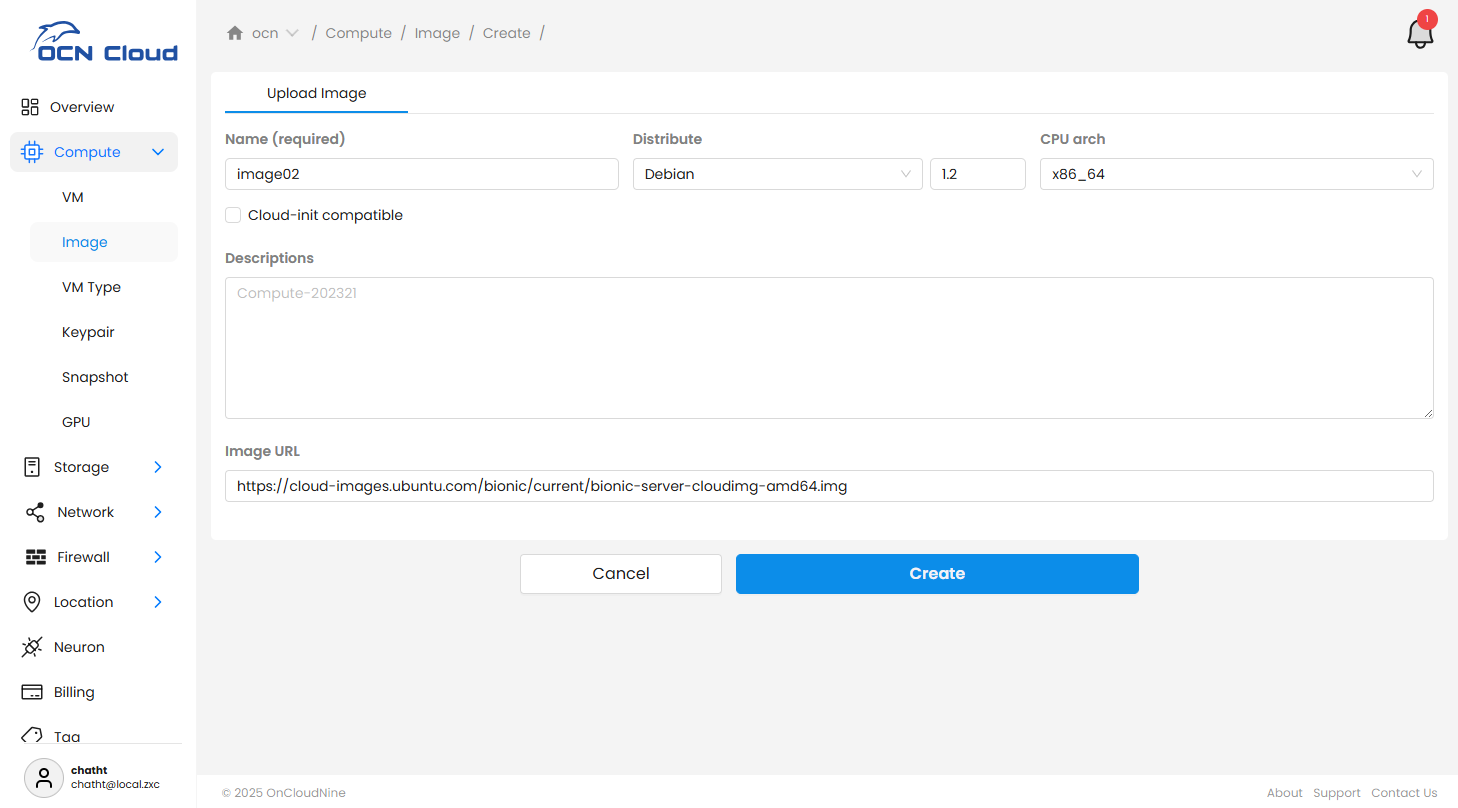
Task: Click Image in the breadcrumb
Action: pyautogui.click(x=437, y=33)
